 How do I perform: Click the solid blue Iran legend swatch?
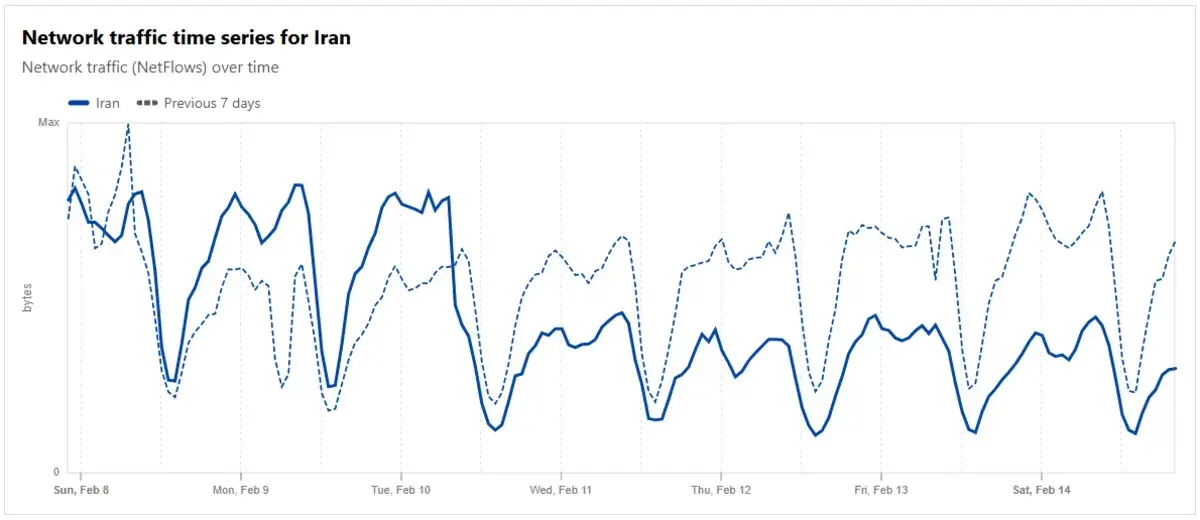pos(79,103)
